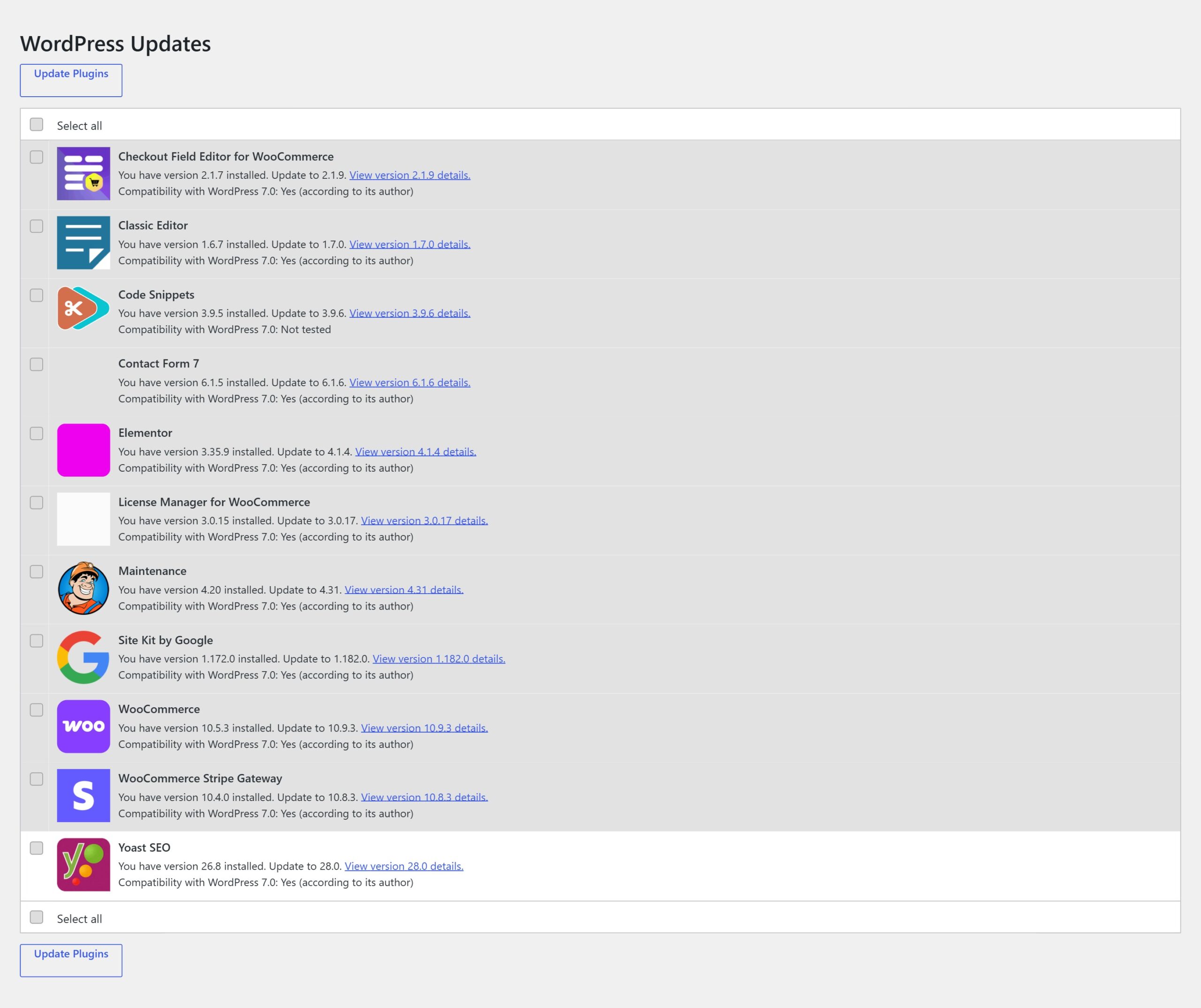This screenshot has height=1008, width=1201.
Task: Open View version 10.8.3 details link
Action: (x=425, y=797)
